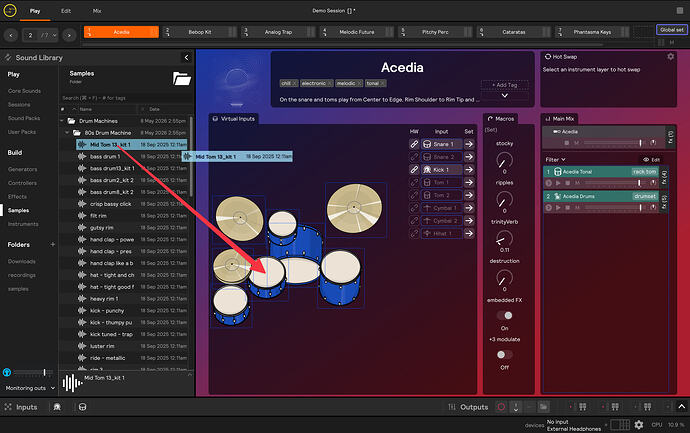Click the Add Tag button
Viewport: 690px width, 433px height.
[505, 85]
